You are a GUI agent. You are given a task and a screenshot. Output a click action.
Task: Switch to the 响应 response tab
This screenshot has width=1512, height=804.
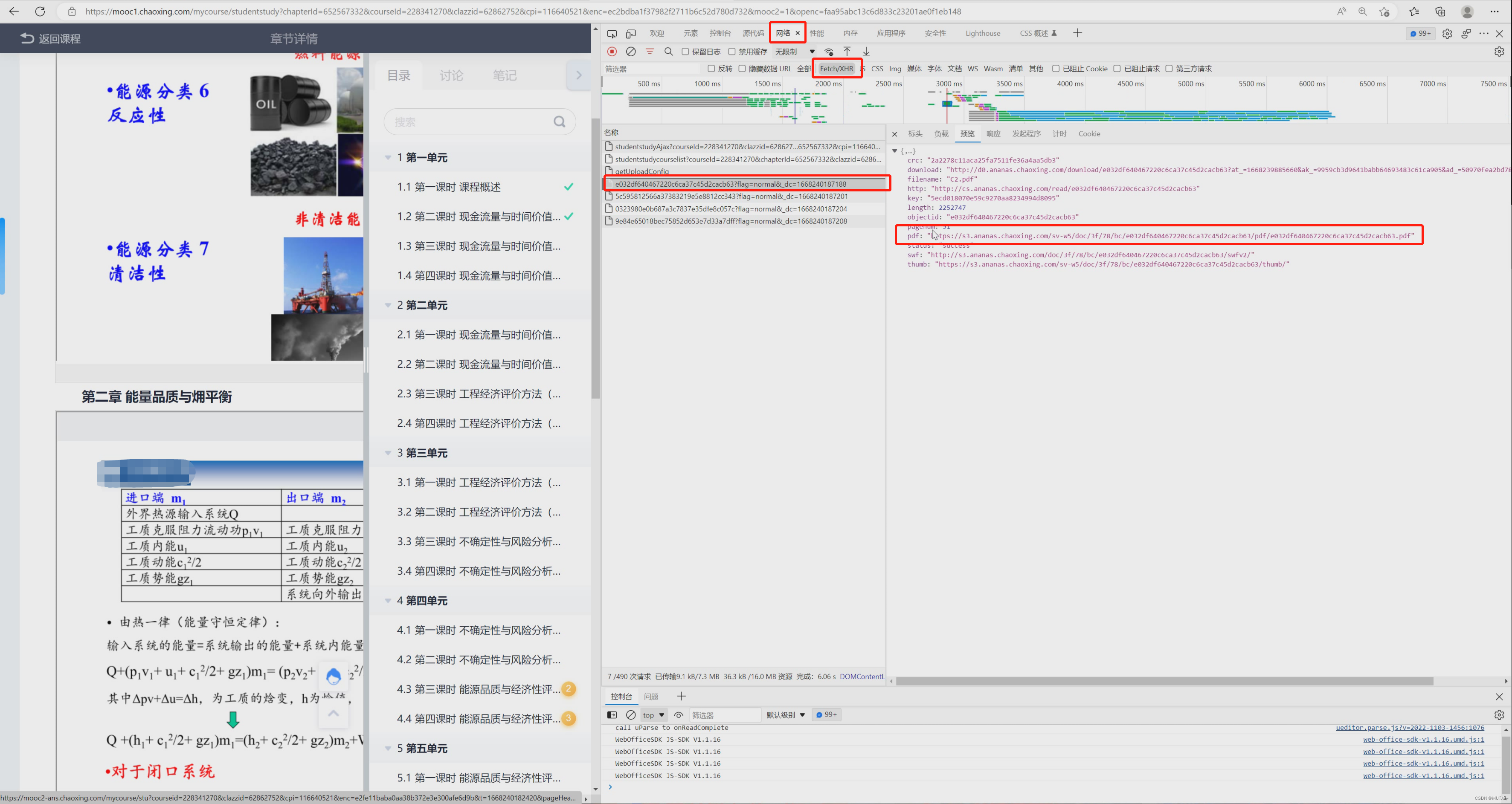coord(993,134)
